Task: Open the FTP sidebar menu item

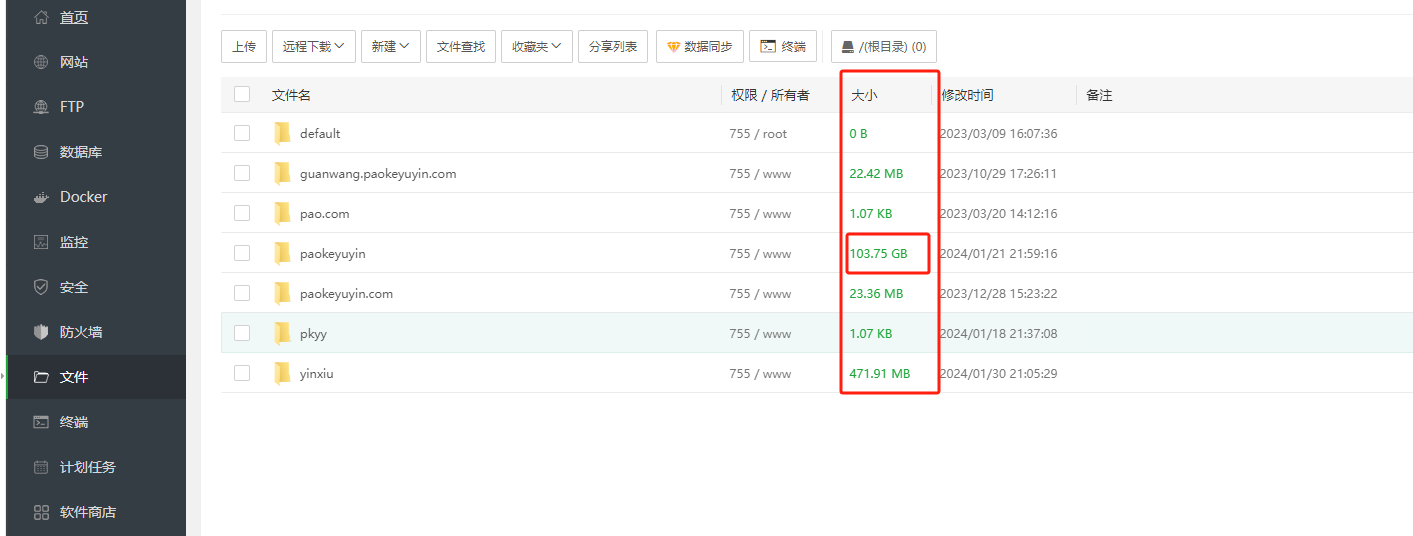Action: pyautogui.click(x=72, y=107)
